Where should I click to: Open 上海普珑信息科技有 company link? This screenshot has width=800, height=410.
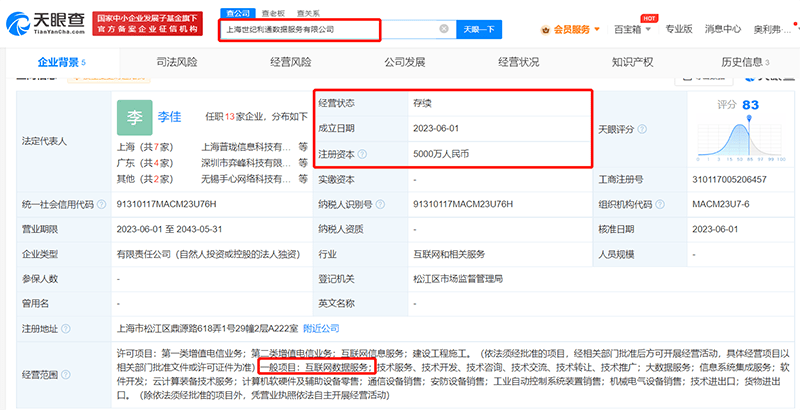246,147
